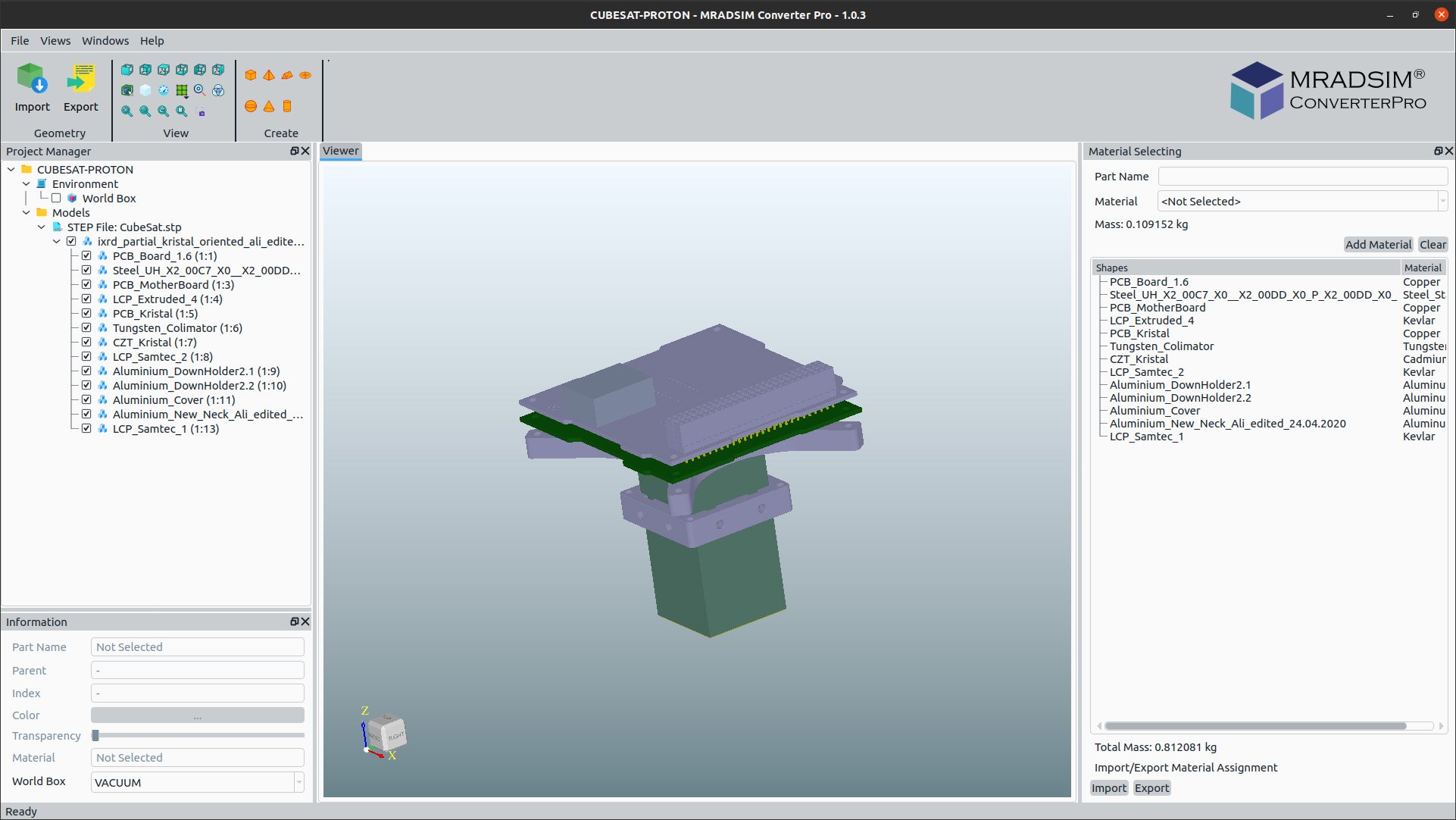Create an orange torus shape
This screenshot has width=1456, height=820.
[x=305, y=75]
